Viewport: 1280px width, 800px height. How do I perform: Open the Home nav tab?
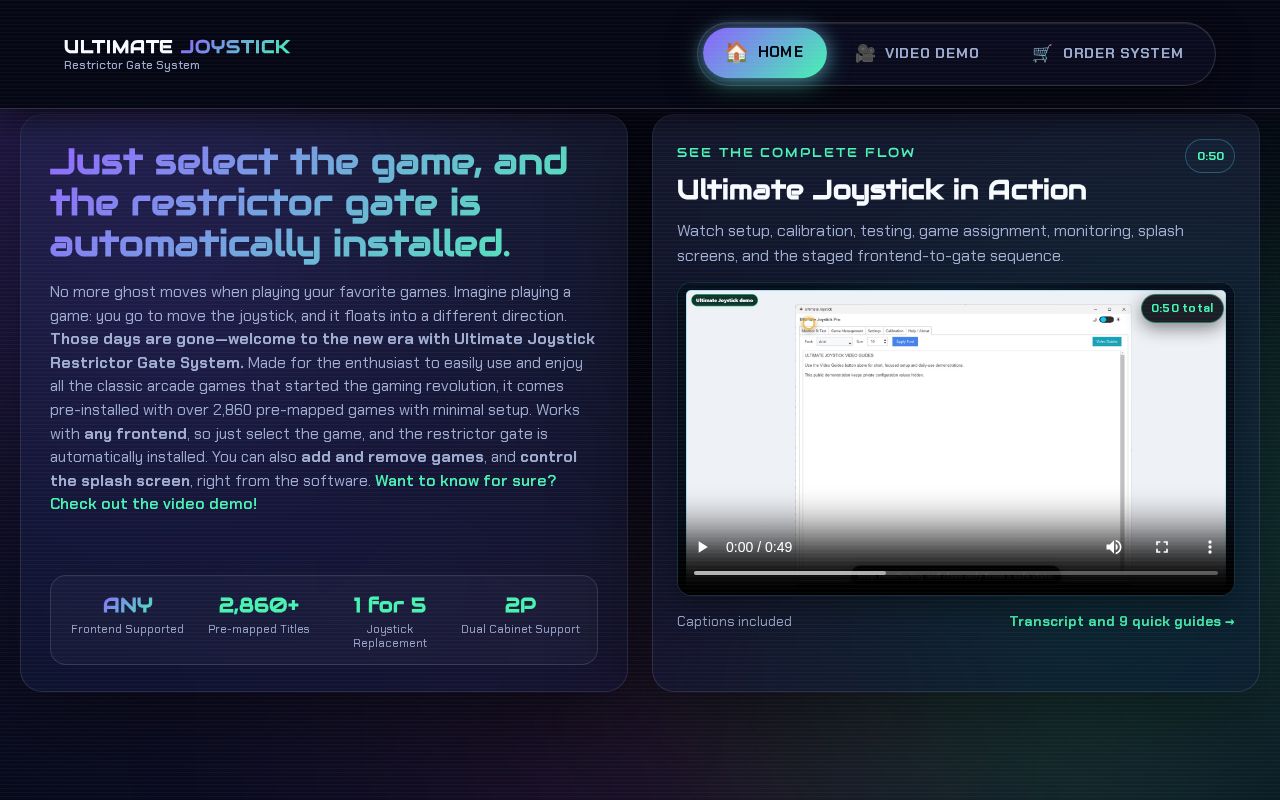[765, 53]
